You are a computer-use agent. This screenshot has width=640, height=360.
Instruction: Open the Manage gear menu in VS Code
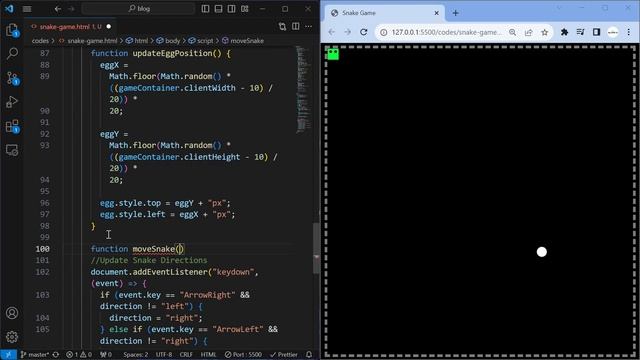click(12, 337)
